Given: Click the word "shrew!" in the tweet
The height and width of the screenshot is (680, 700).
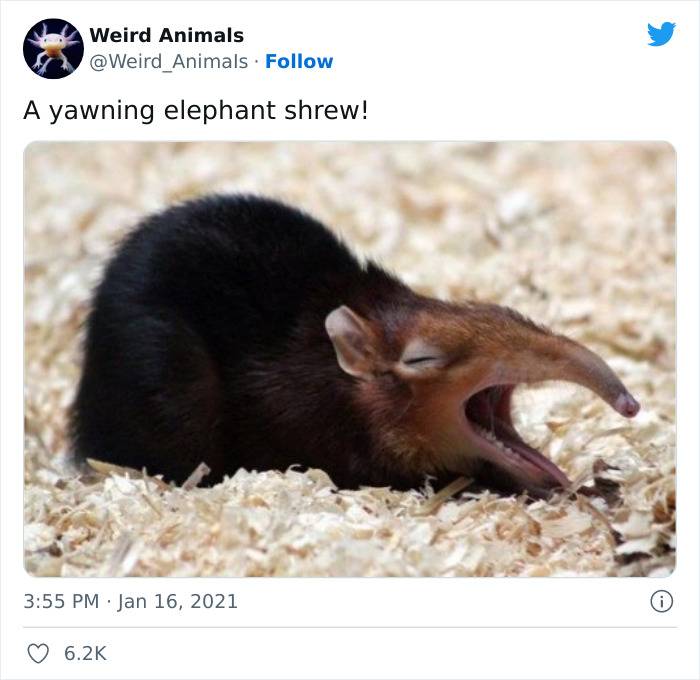Looking at the screenshot, I should click(326, 110).
